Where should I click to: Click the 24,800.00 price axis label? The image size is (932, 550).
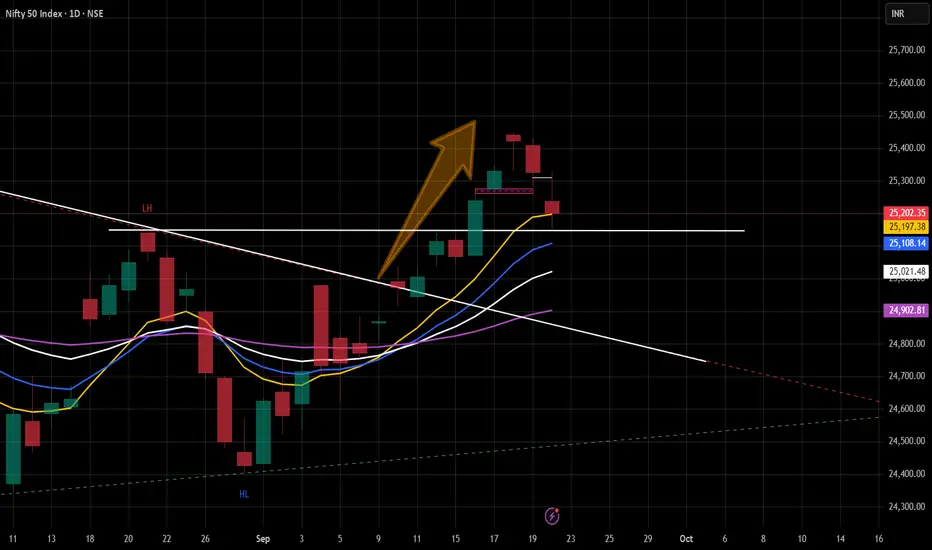tap(906, 344)
